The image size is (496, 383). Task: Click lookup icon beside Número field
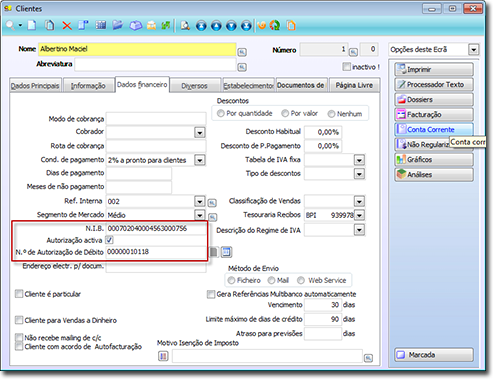click(x=353, y=52)
